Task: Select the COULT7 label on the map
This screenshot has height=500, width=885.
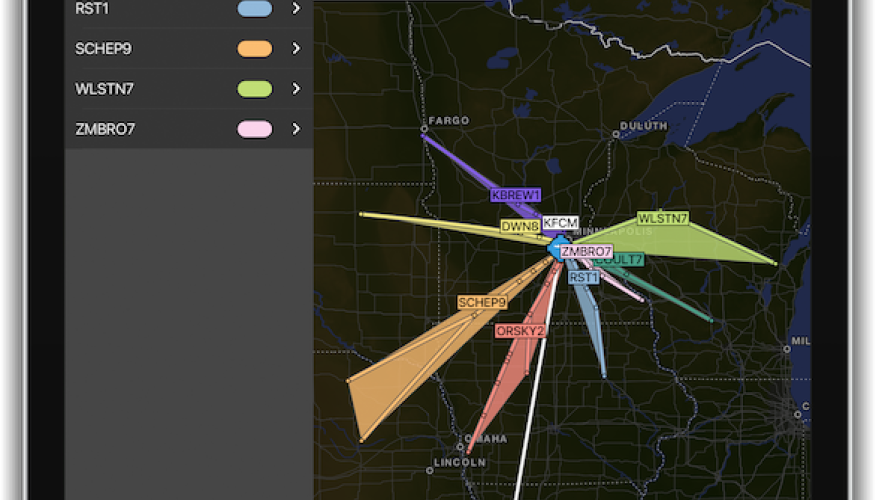Action: tap(619, 260)
